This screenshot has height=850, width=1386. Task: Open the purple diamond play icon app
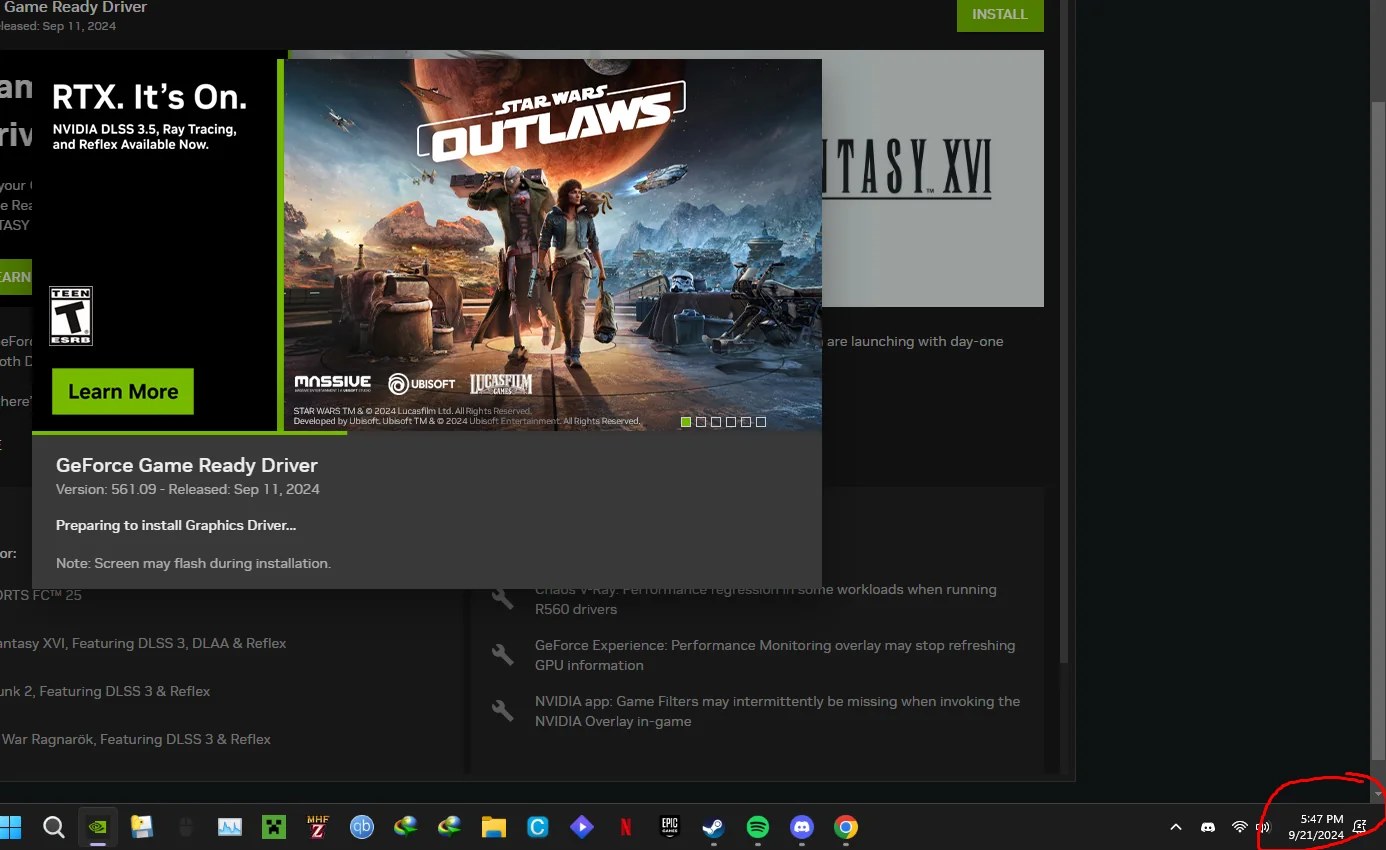click(x=582, y=827)
